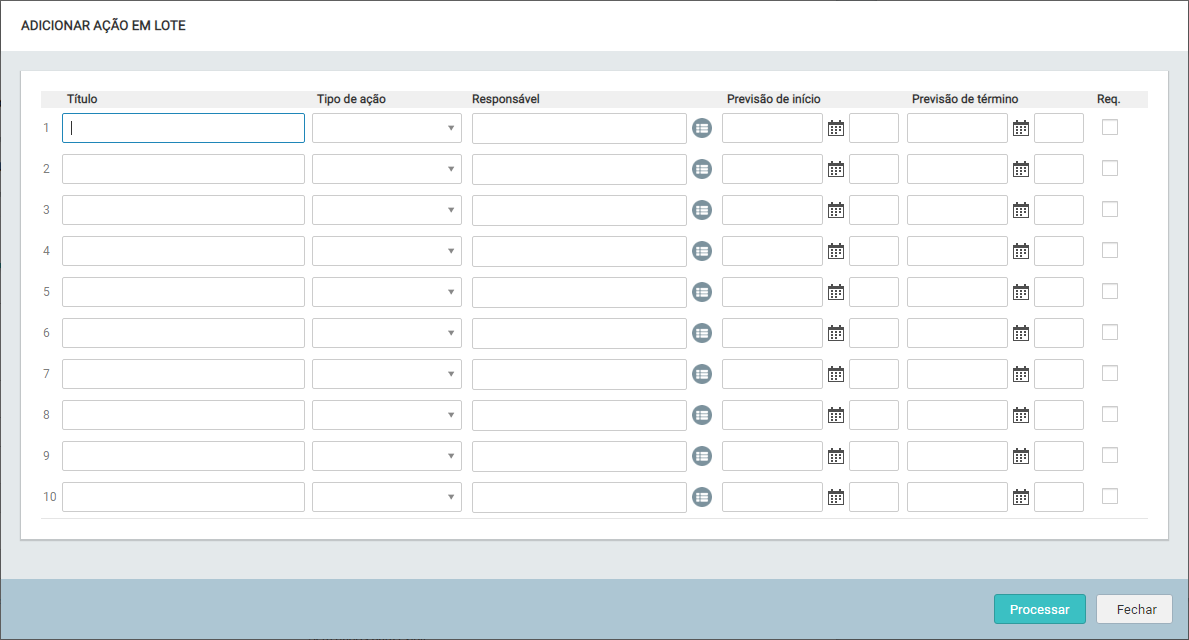Click the Título column header
Image resolution: width=1189 pixels, height=640 pixels.
point(82,99)
